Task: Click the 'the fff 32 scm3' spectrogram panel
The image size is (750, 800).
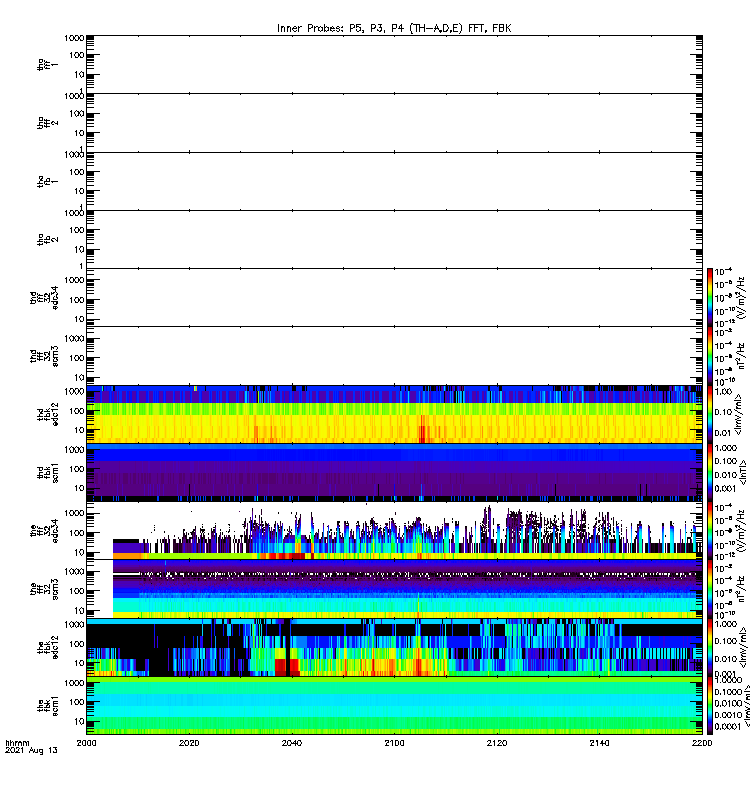Action: [x=394, y=589]
